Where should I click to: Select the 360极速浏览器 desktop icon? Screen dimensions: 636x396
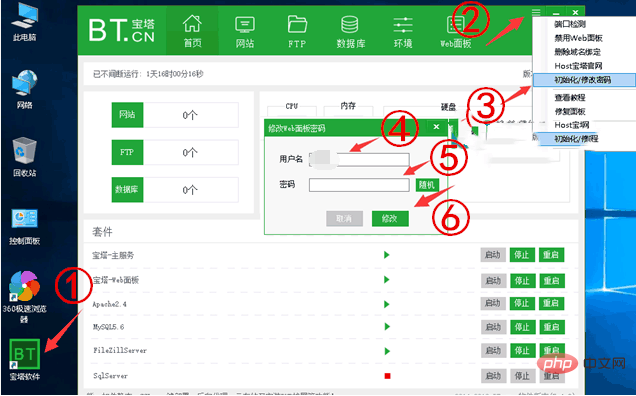pos(24,296)
